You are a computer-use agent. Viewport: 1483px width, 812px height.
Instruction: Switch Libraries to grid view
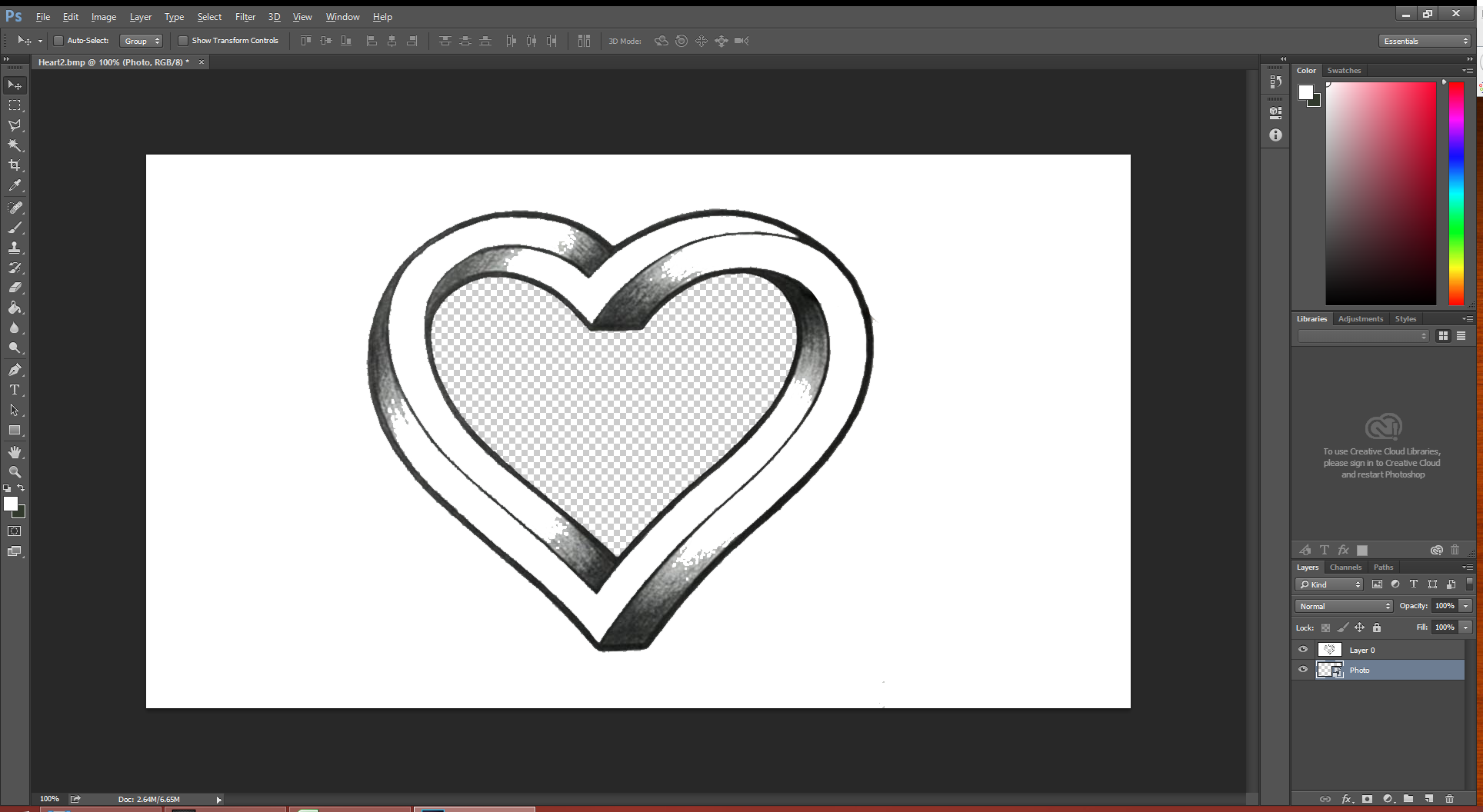1443,336
